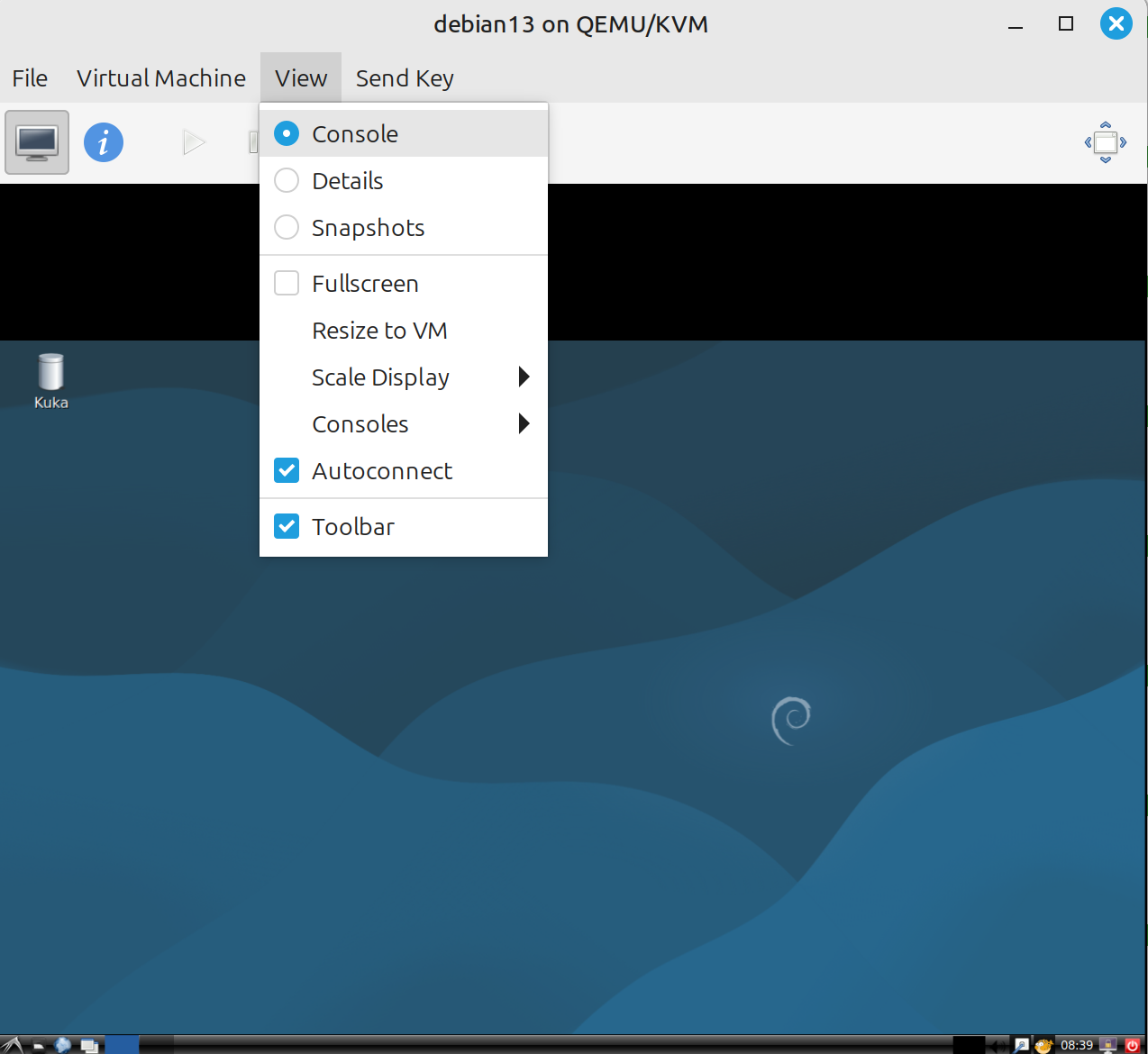1148x1054 pixels.
Task: Hide the Toolbar via its checkbox
Action: click(287, 527)
